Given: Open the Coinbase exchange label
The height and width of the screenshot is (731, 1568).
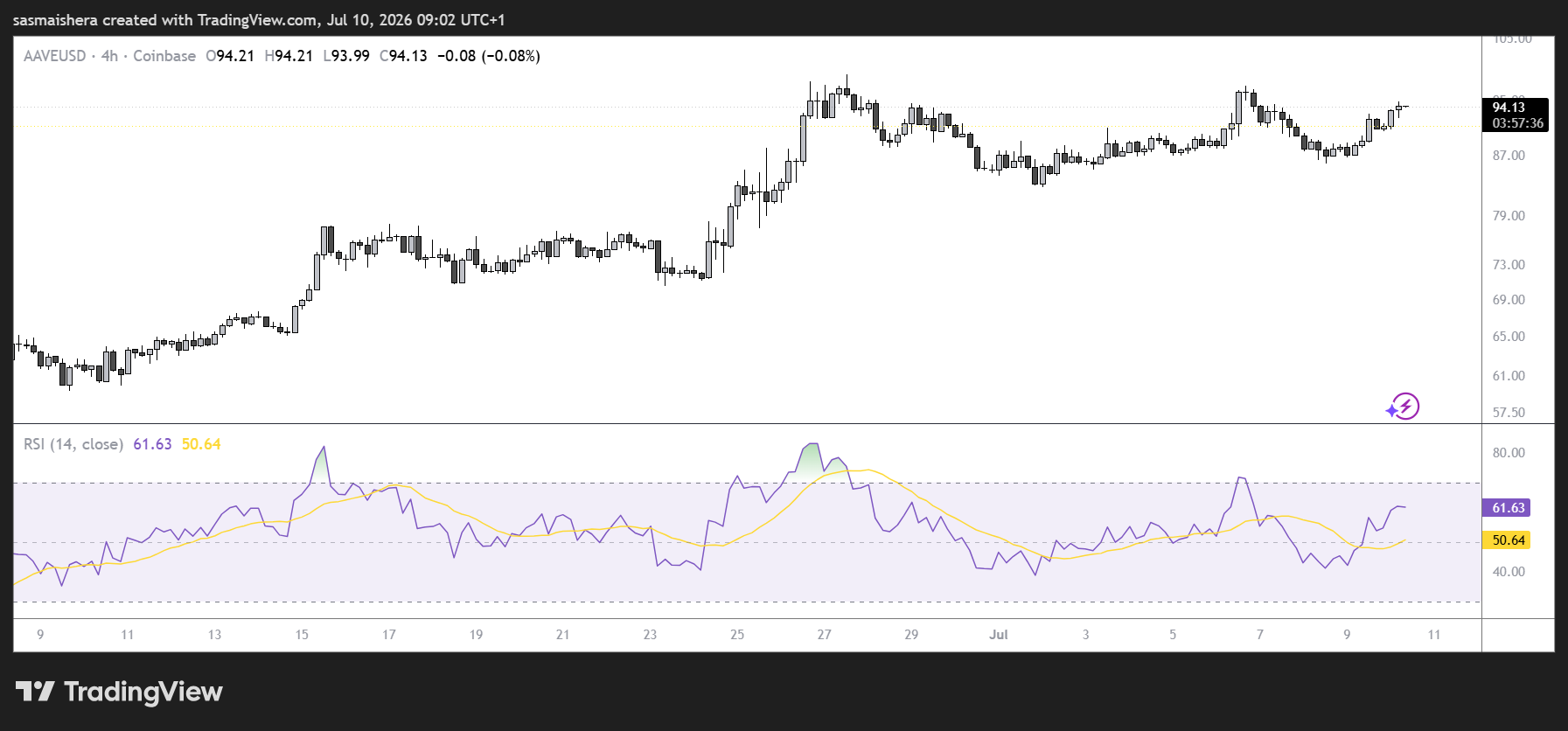Looking at the screenshot, I should coord(164,56).
